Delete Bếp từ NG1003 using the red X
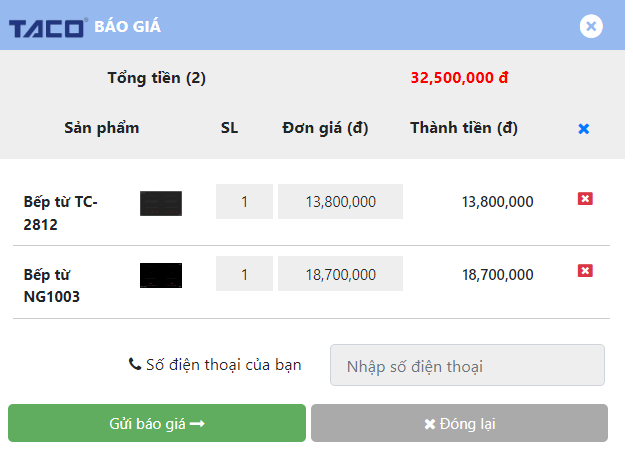 [x=585, y=270]
